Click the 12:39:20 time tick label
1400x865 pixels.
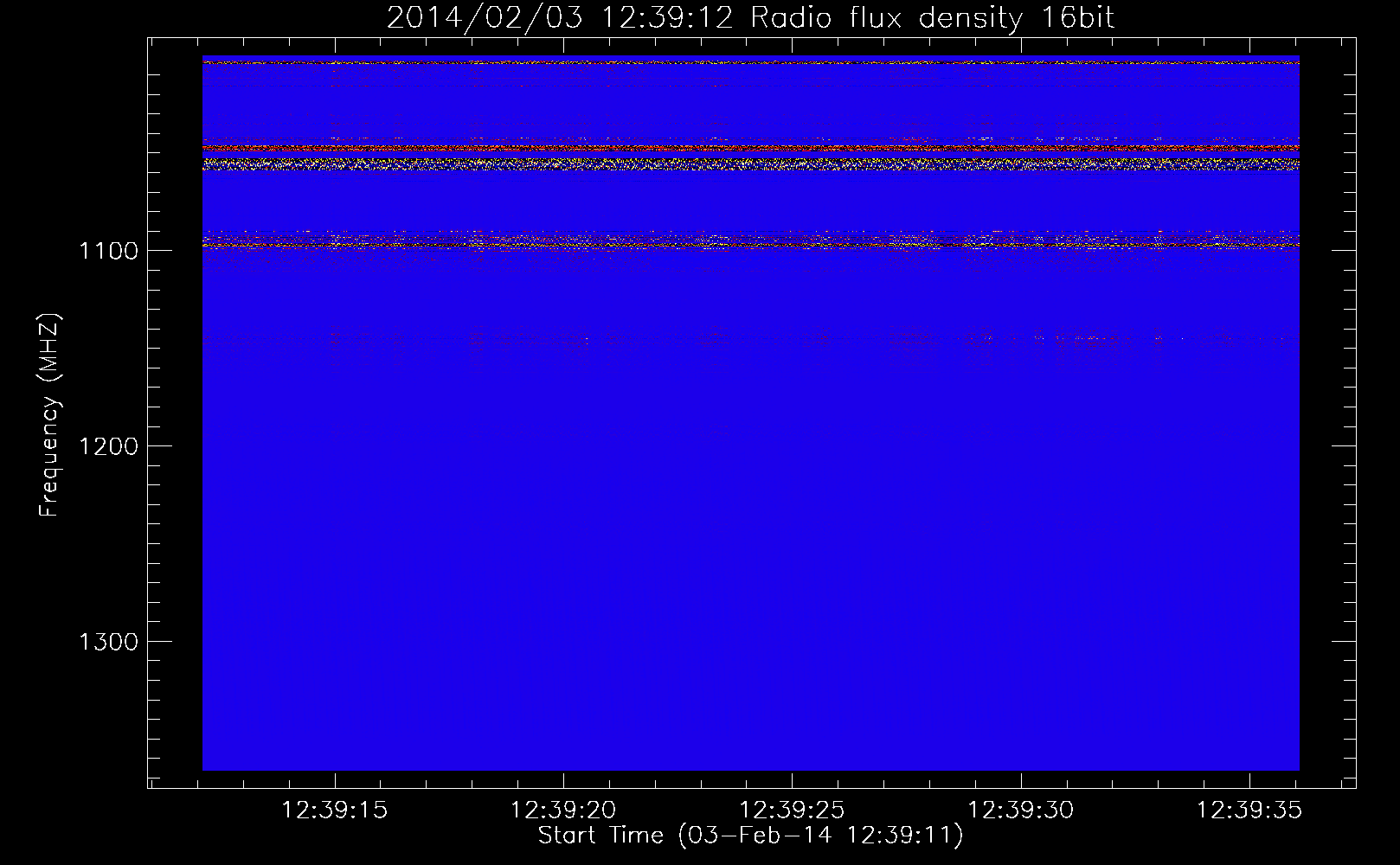pos(563,811)
